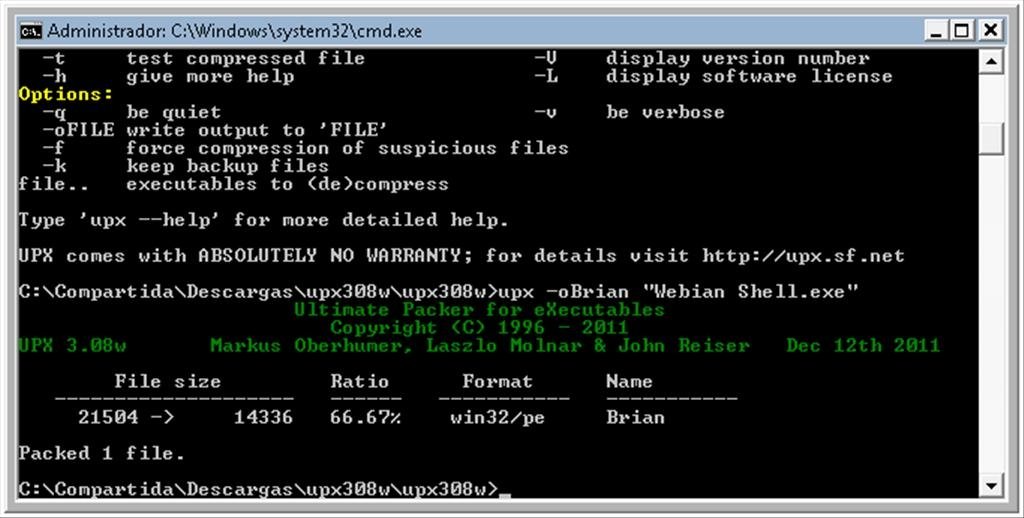Click the 'Ratio' column header
The width and height of the screenshot is (1024, 518).
359,381
